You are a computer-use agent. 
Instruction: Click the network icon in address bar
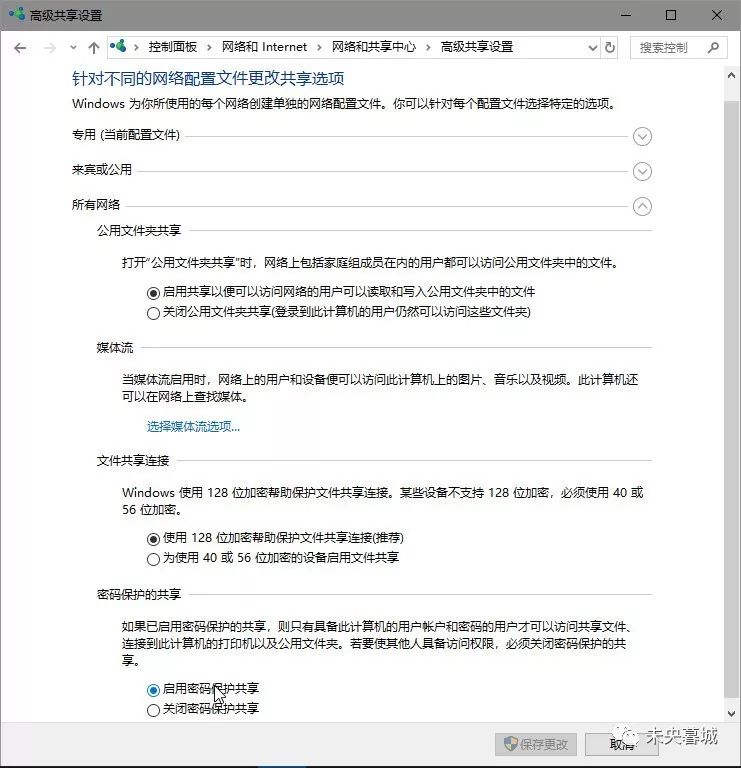(118, 47)
